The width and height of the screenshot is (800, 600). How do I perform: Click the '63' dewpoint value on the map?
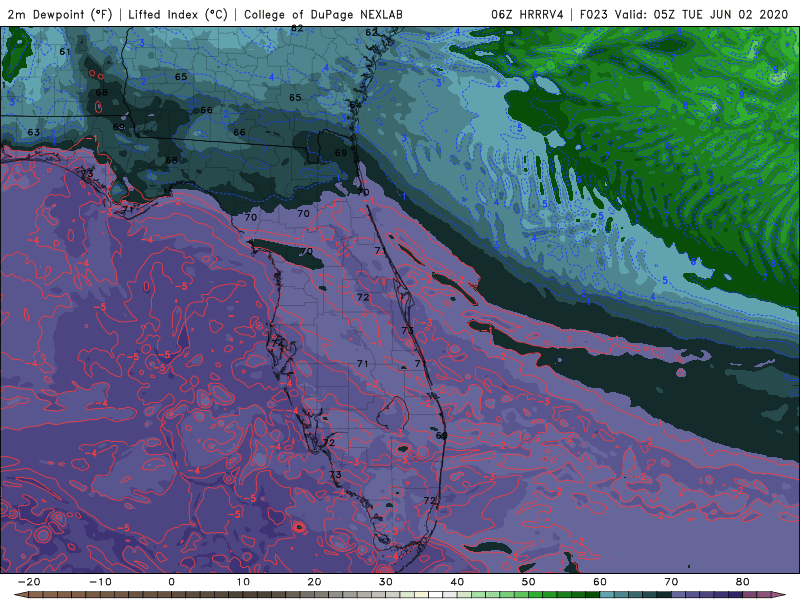coord(34,132)
